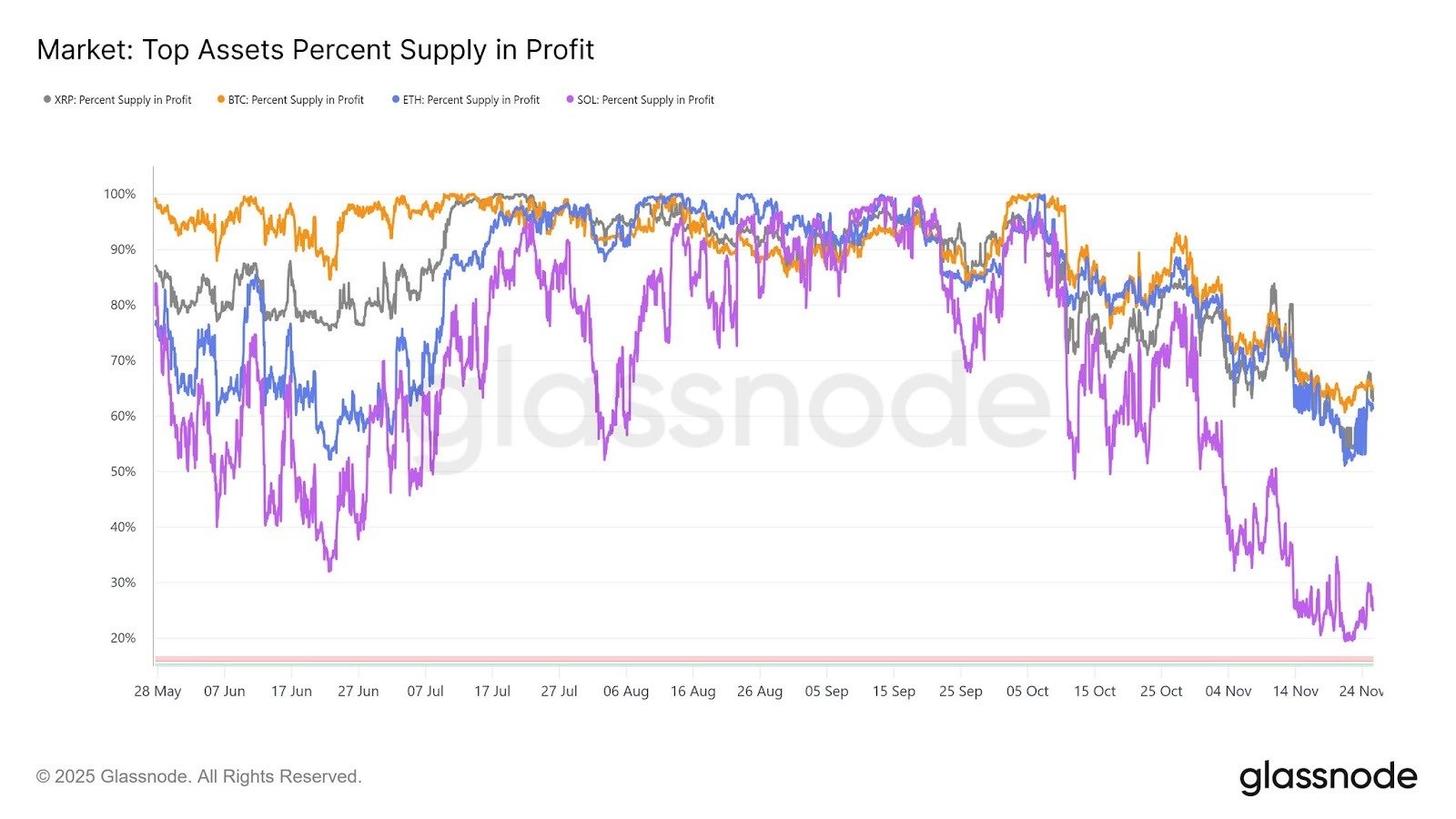Image resolution: width=1456 pixels, height=819 pixels.
Task: Click the 100% y-axis label
Action: pyautogui.click(x=119, y=194)
